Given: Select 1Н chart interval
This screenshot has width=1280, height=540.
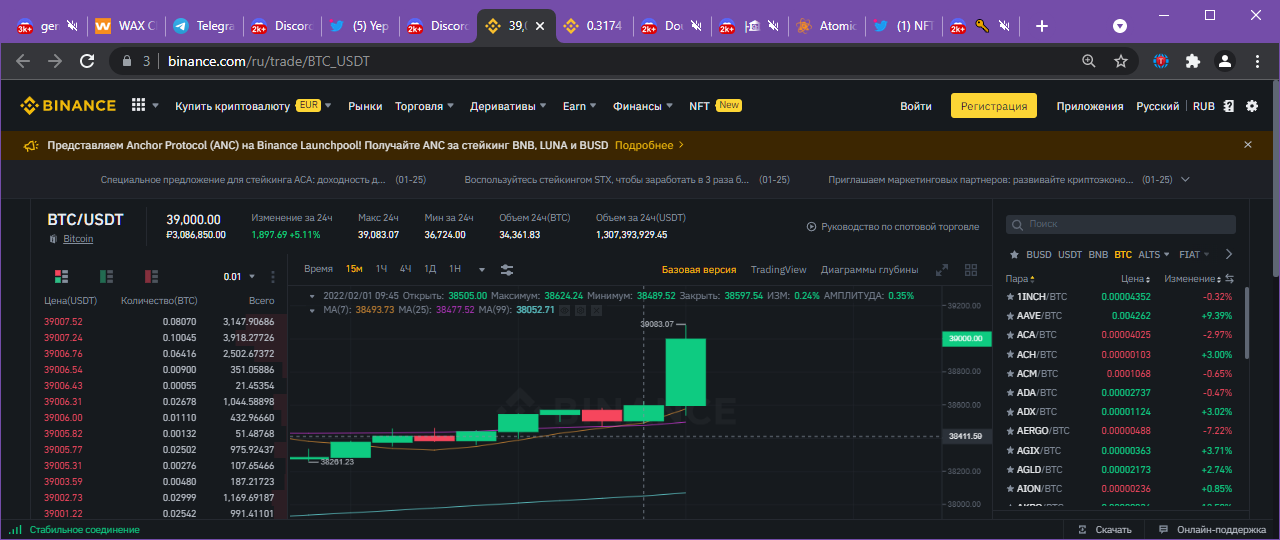Looking at the screenshot, I should (455, 269).
